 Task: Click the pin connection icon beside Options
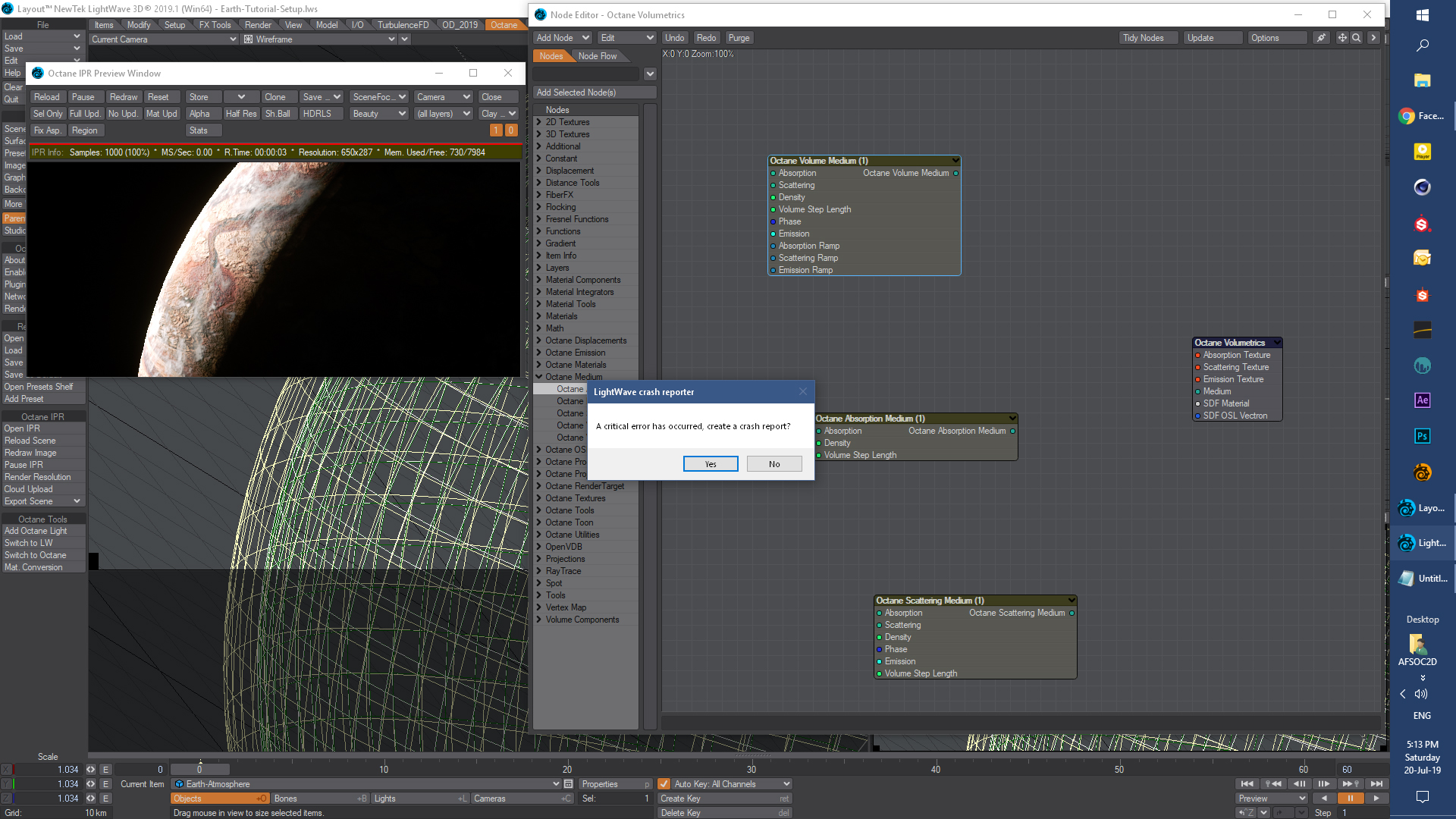(x=1322, y=38)
